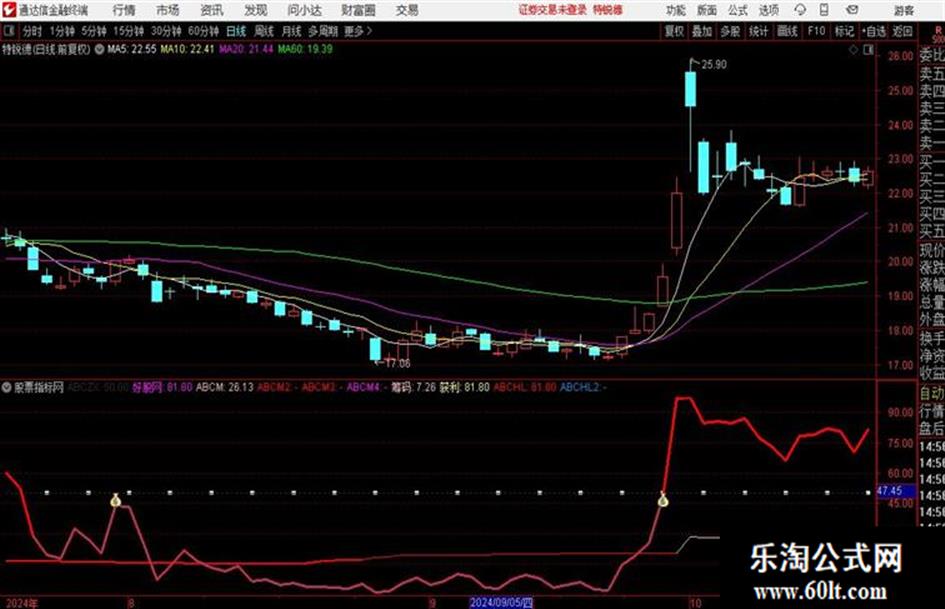Click the 17.06 low price label
This screenshot has height=609, width=945.
point(398,364)
